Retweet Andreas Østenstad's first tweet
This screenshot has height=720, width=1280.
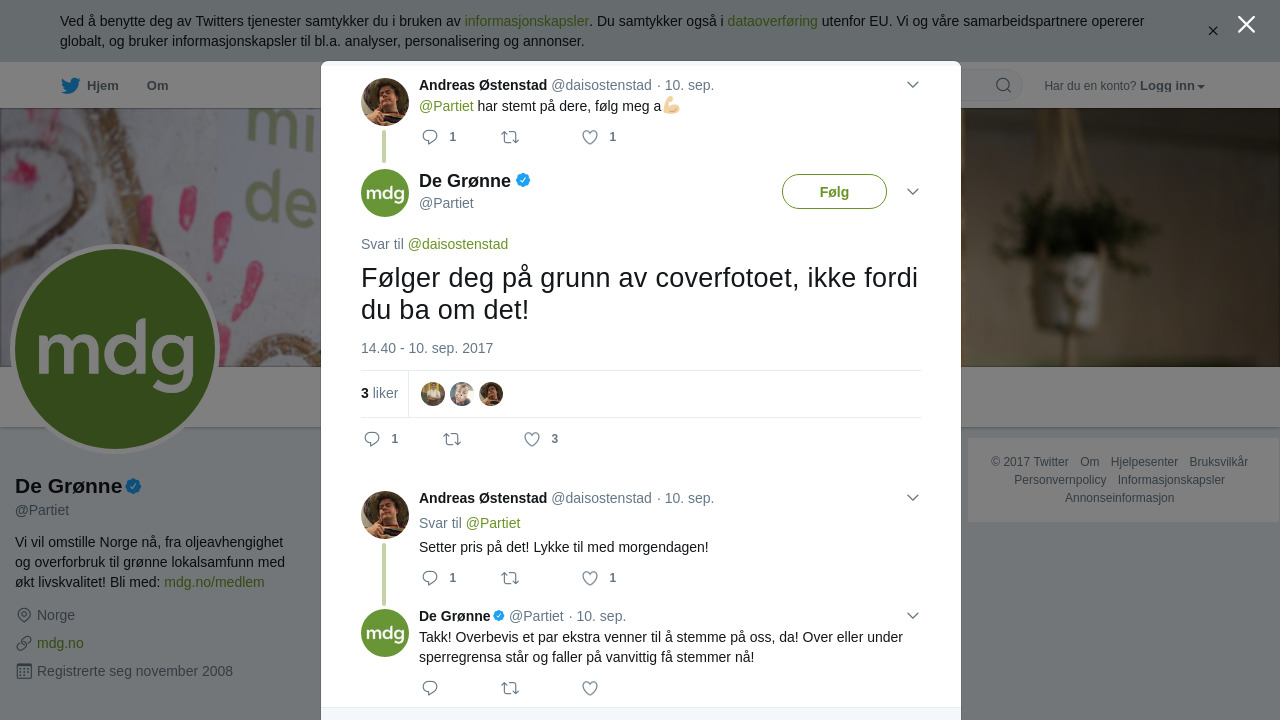(510, 137)
